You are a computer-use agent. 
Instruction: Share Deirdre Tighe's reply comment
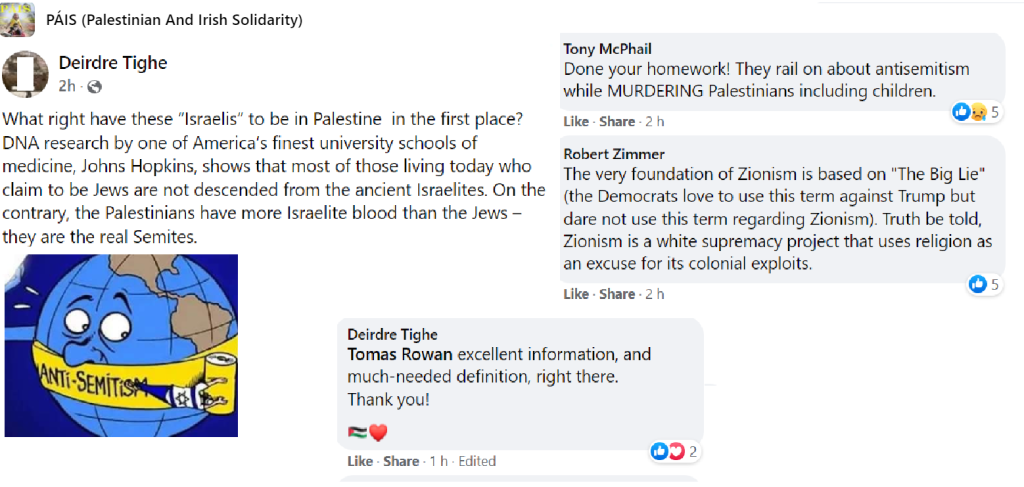[401, 461]
